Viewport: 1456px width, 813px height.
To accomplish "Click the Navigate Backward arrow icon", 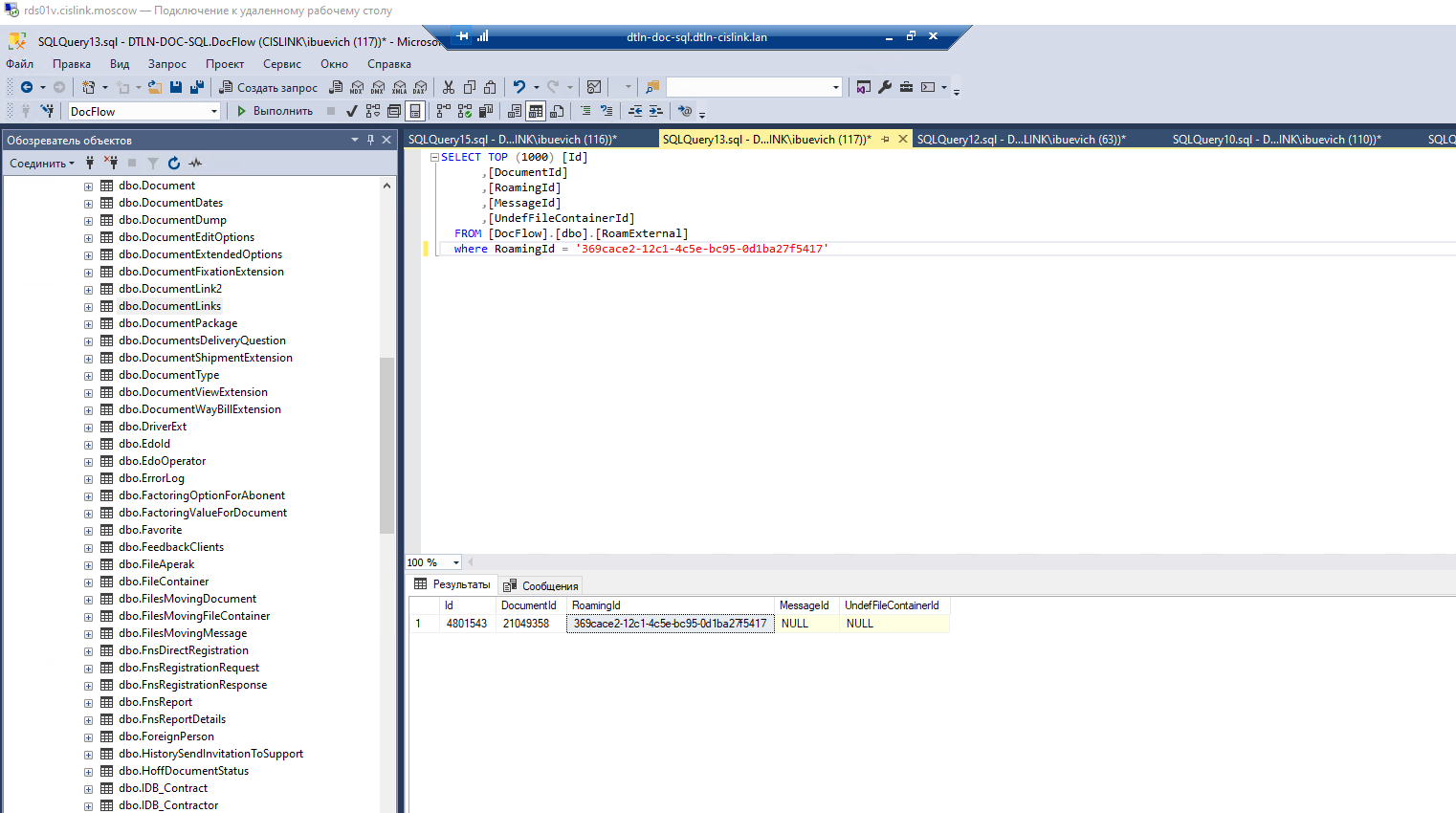I will tap(27, 87).
